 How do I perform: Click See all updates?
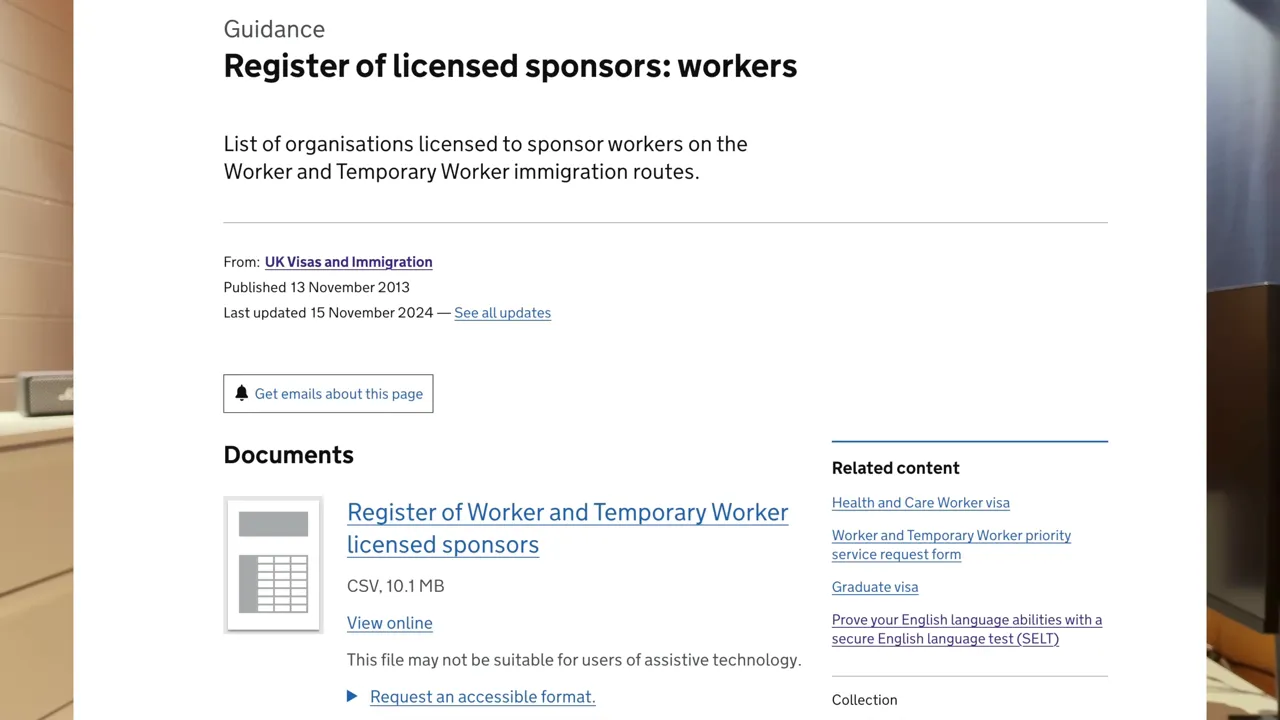tap(502, 313)
